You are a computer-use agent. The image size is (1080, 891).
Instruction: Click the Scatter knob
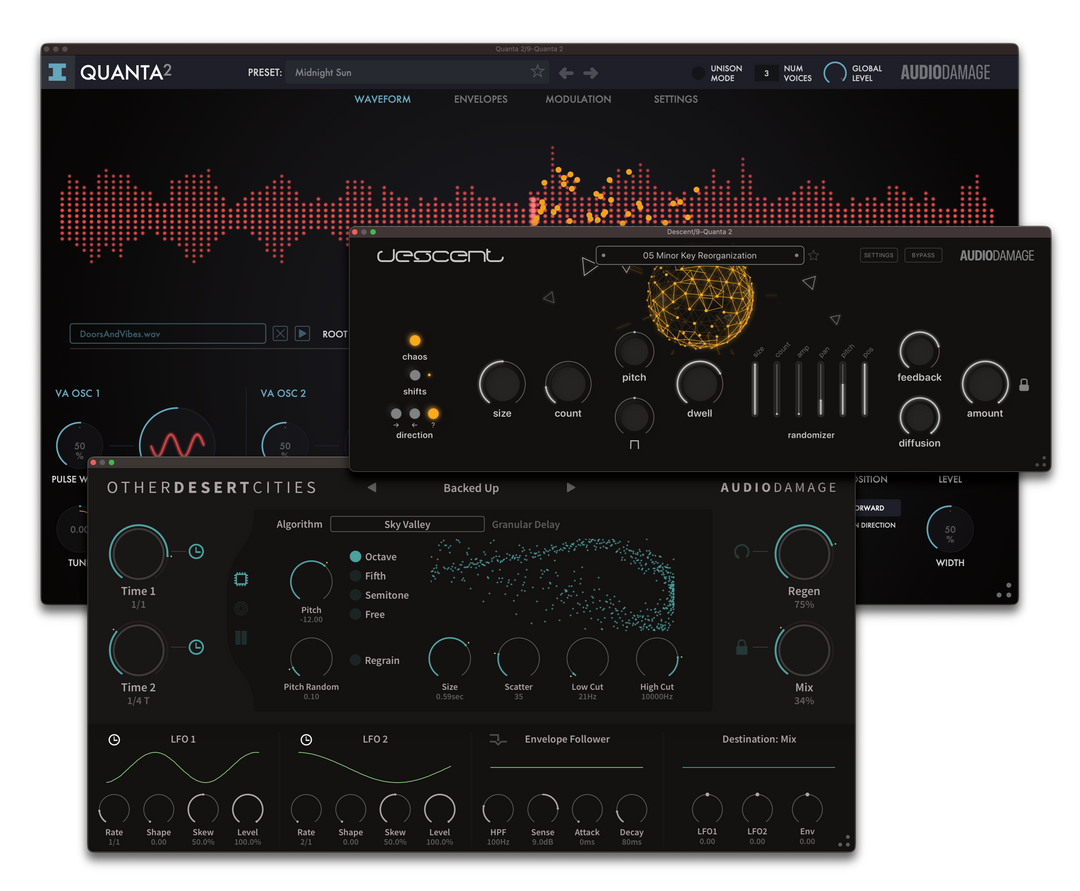click(x=519, y=658)
